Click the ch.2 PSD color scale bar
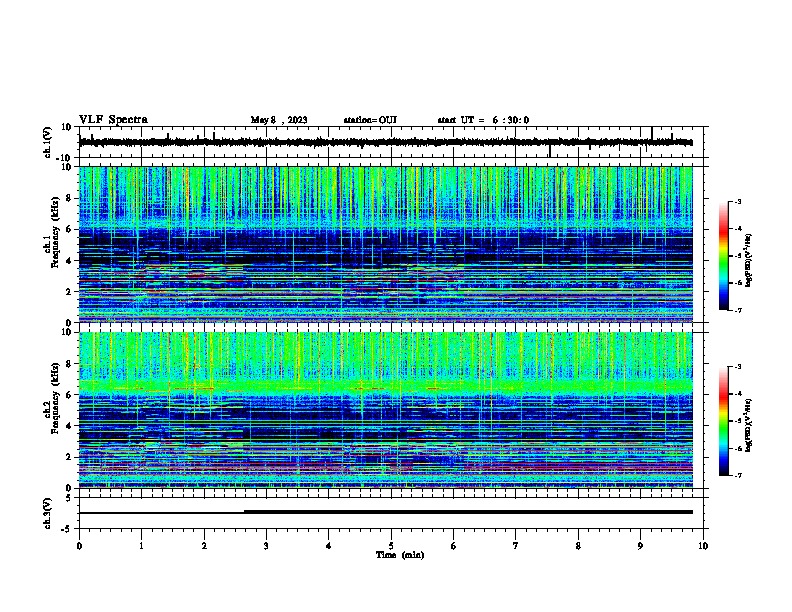 point(724,421)
